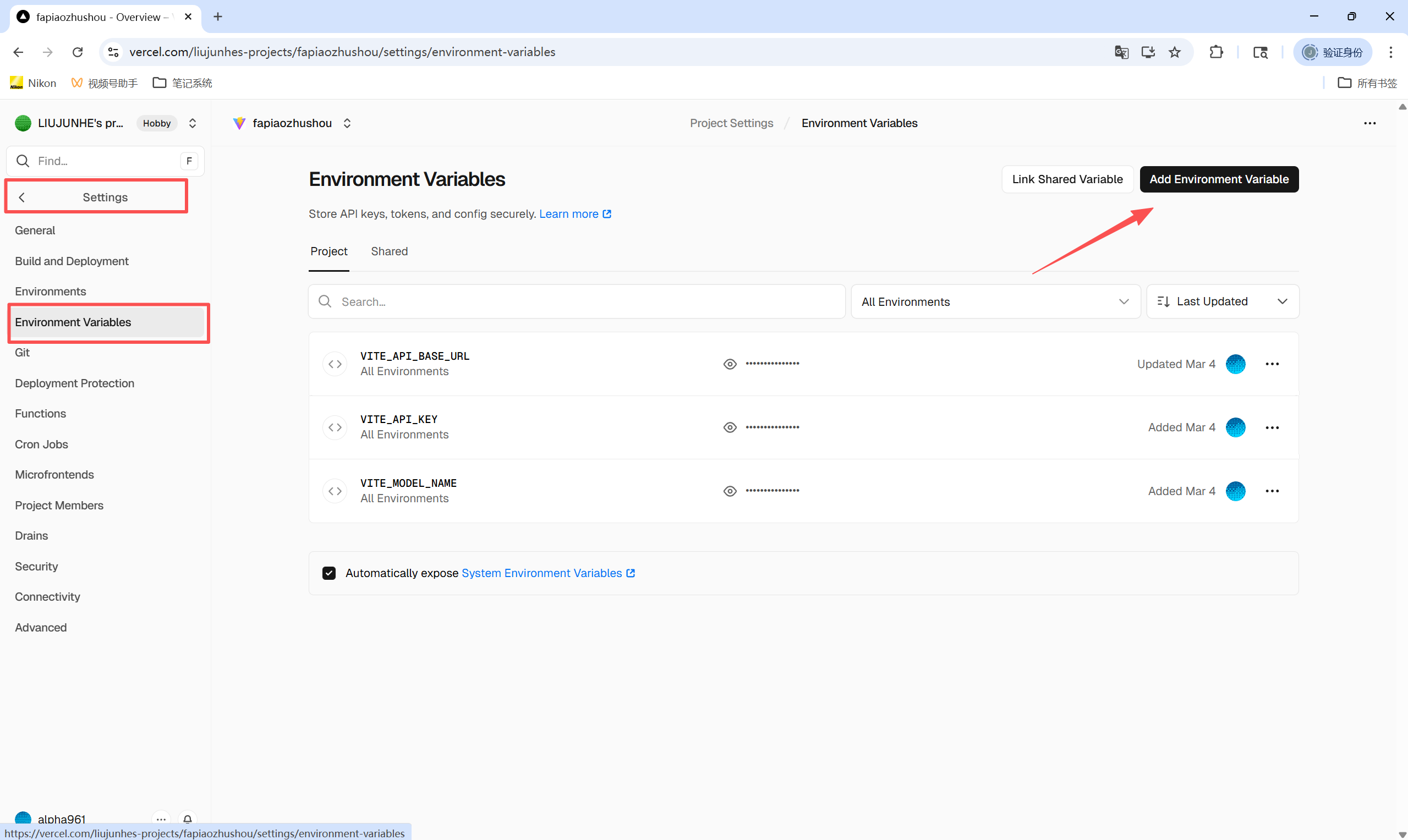The image size is (1408, 840).
Task: Open the three-dot menu for VITE_API_KEY
Action: (1272, 427)
